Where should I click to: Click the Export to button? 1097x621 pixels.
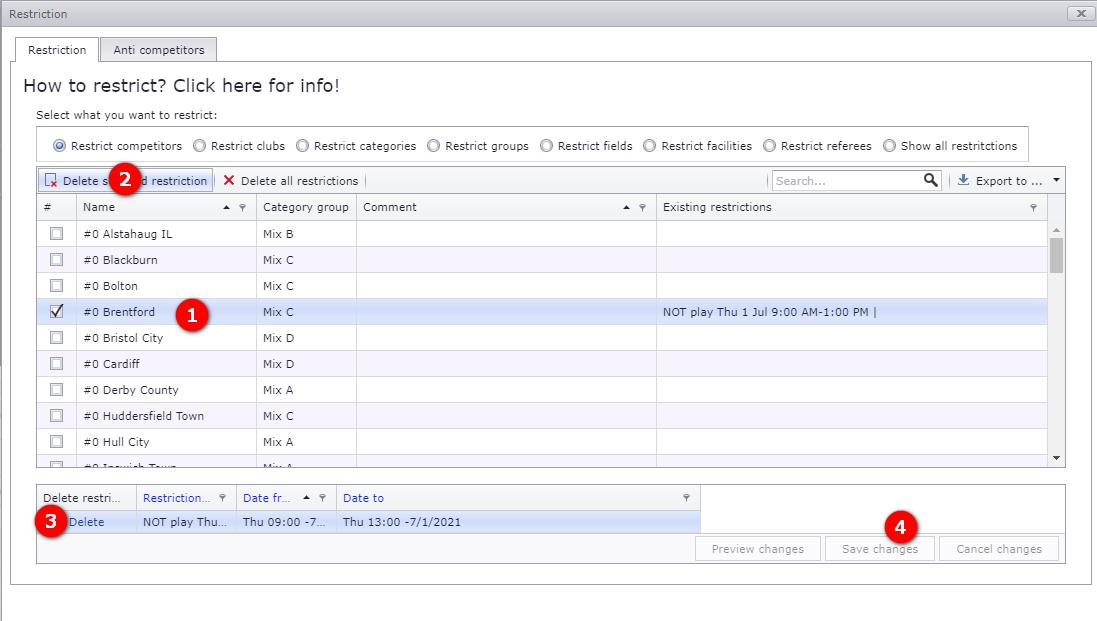1000,180
